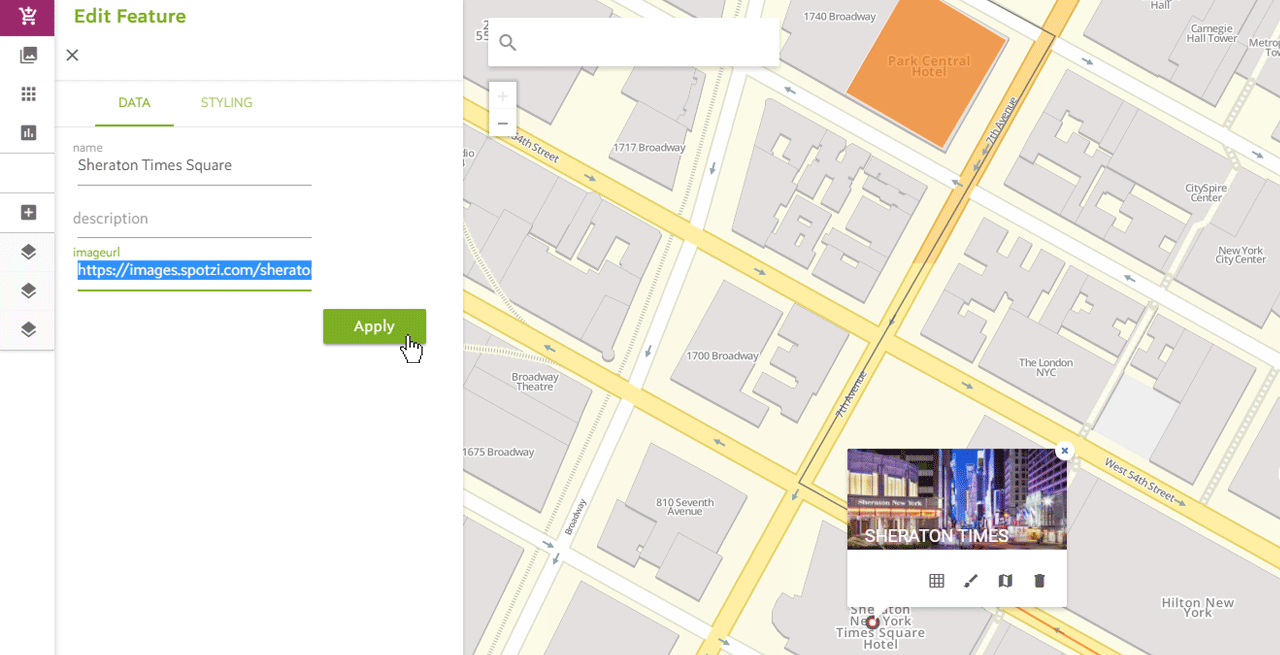Screen dimensions: 1280x655
Task: Click the 1717 Broadway map label
Action: pyautogui.click(x=649, y=148)
